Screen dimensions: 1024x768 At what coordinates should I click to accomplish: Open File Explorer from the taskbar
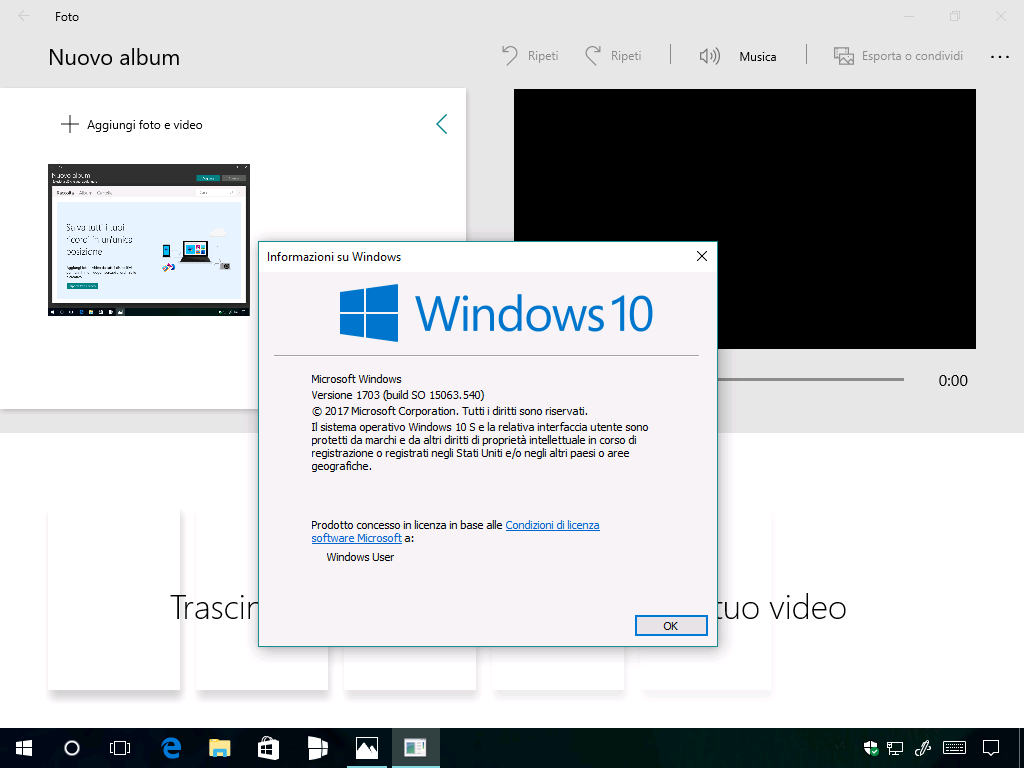[219, 748]
